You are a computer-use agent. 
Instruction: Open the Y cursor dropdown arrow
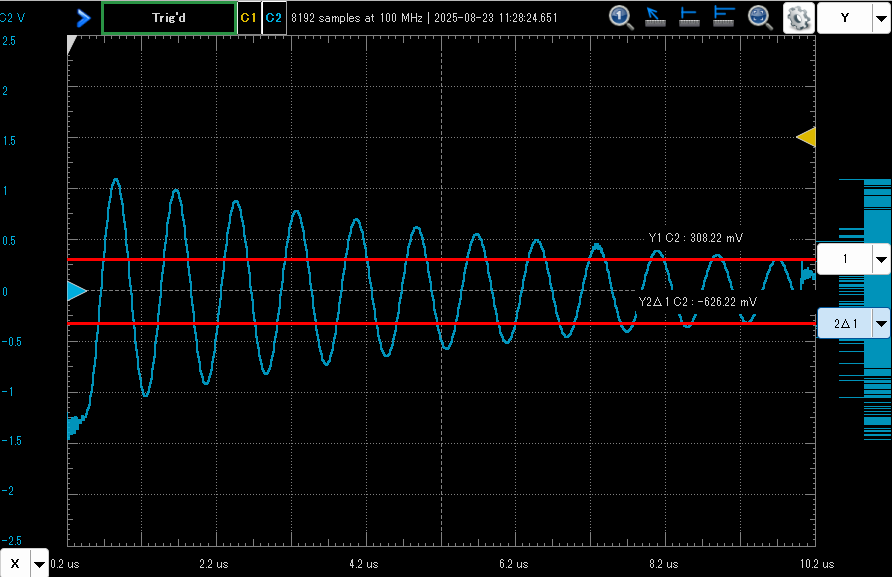881,18
